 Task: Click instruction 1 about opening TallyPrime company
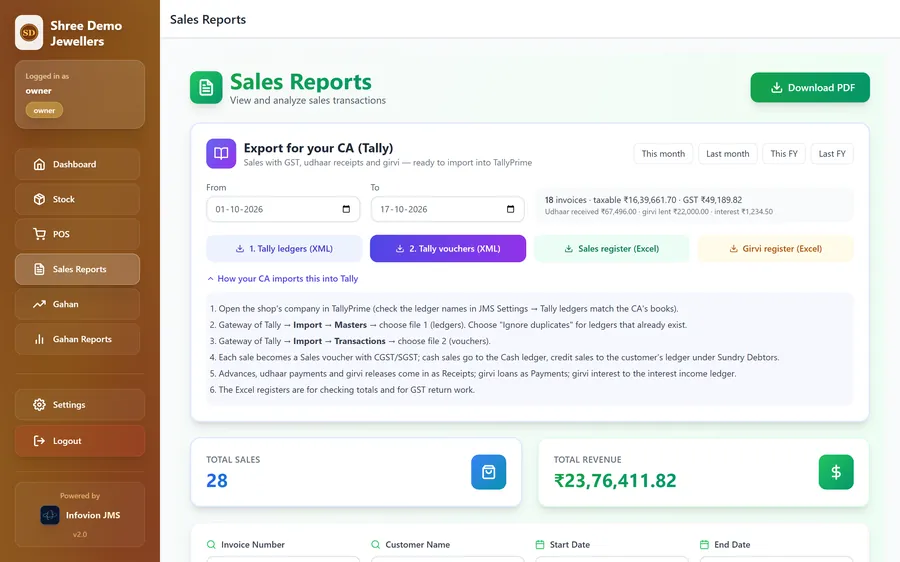tap(444, 309)
